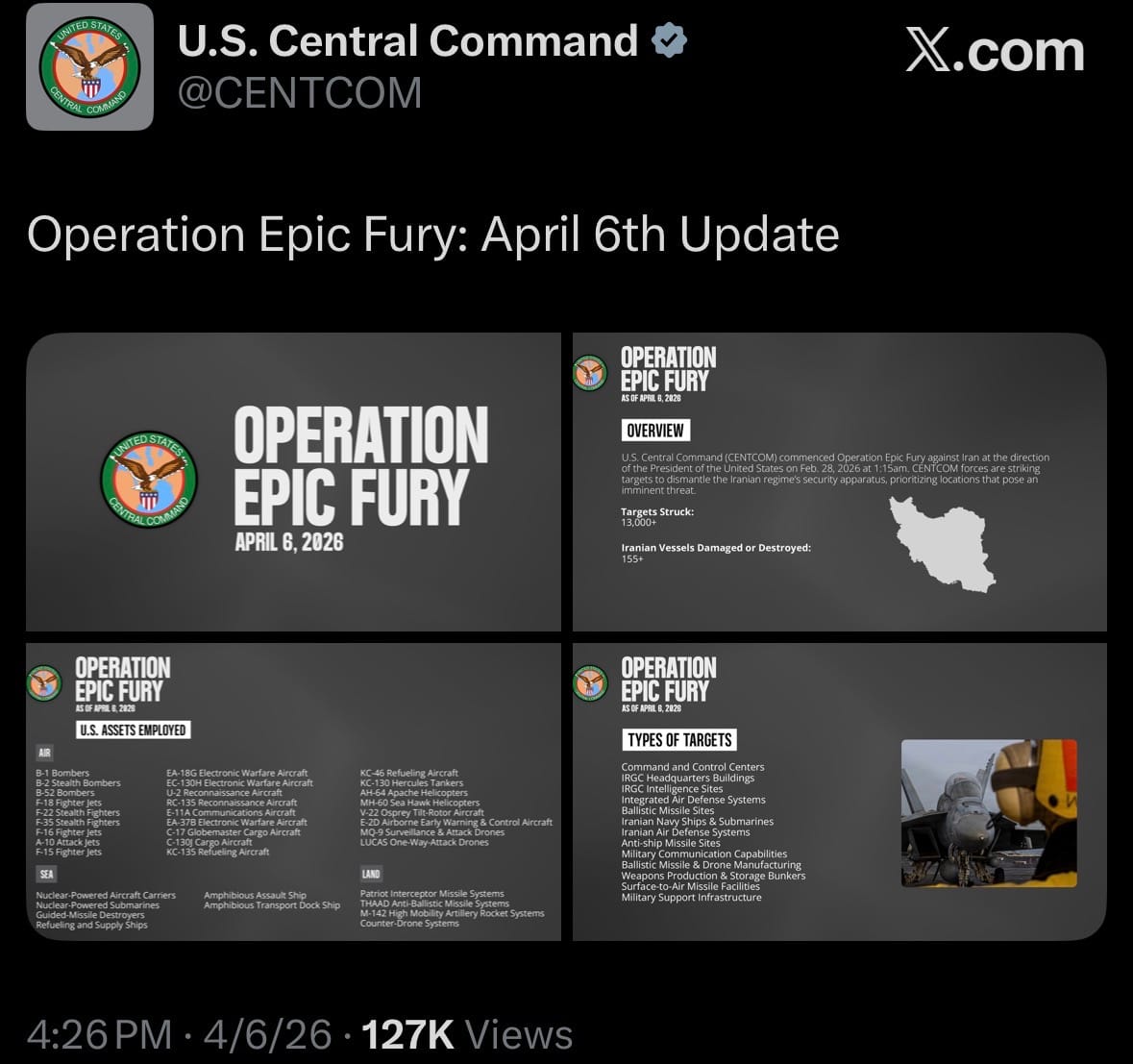1133x1064 pixels.
Task: Open the U.S. Assets Employed slide image
Action: [x=293, y=791]
